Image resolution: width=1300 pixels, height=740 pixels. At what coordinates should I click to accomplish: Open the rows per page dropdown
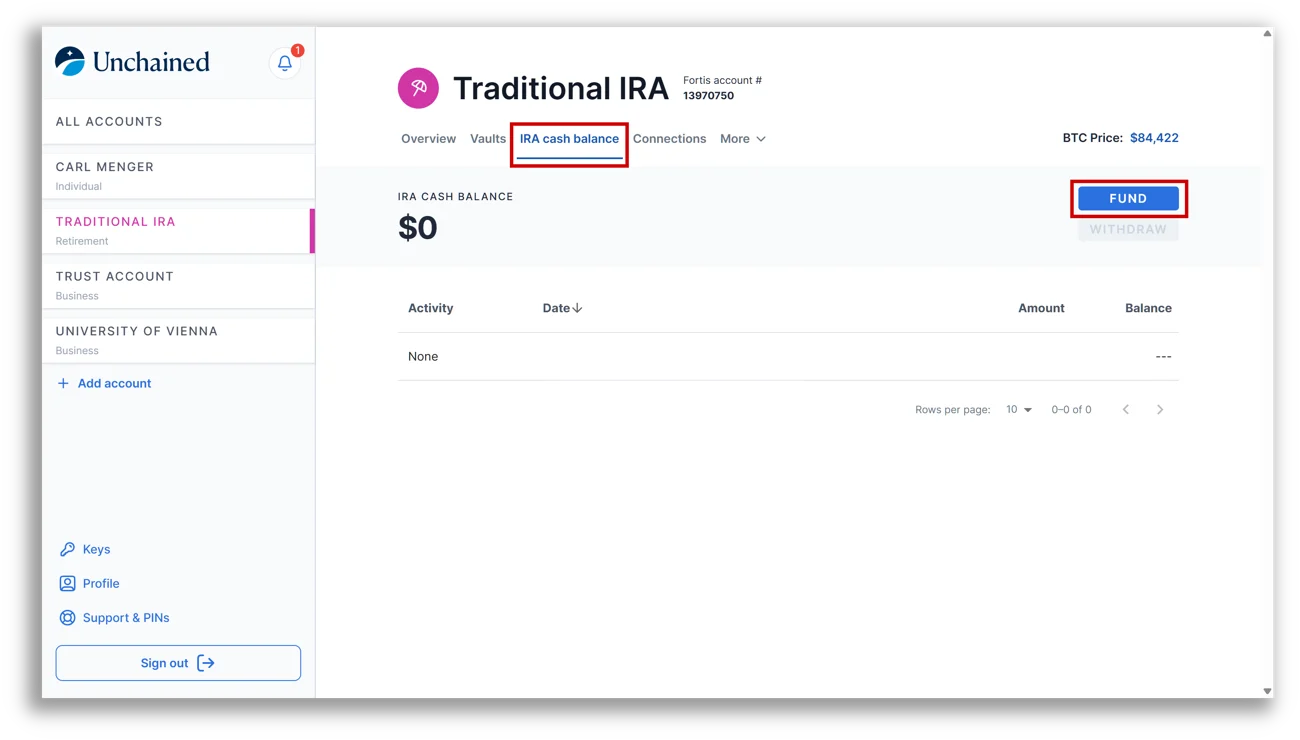pos(1019,410)
